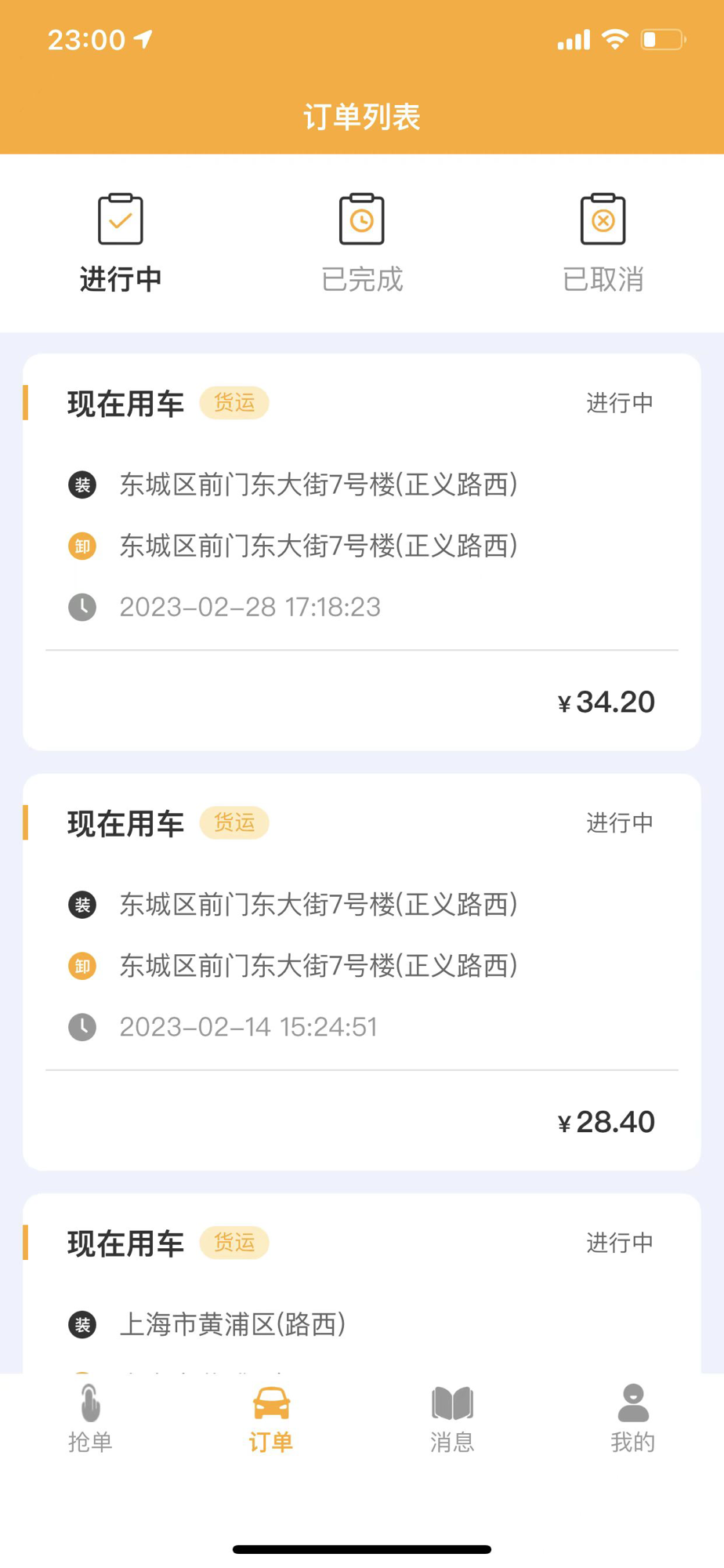Tap the black 装 icon of first order
This screenshot has width=724, height=1568.
(82, 485)
